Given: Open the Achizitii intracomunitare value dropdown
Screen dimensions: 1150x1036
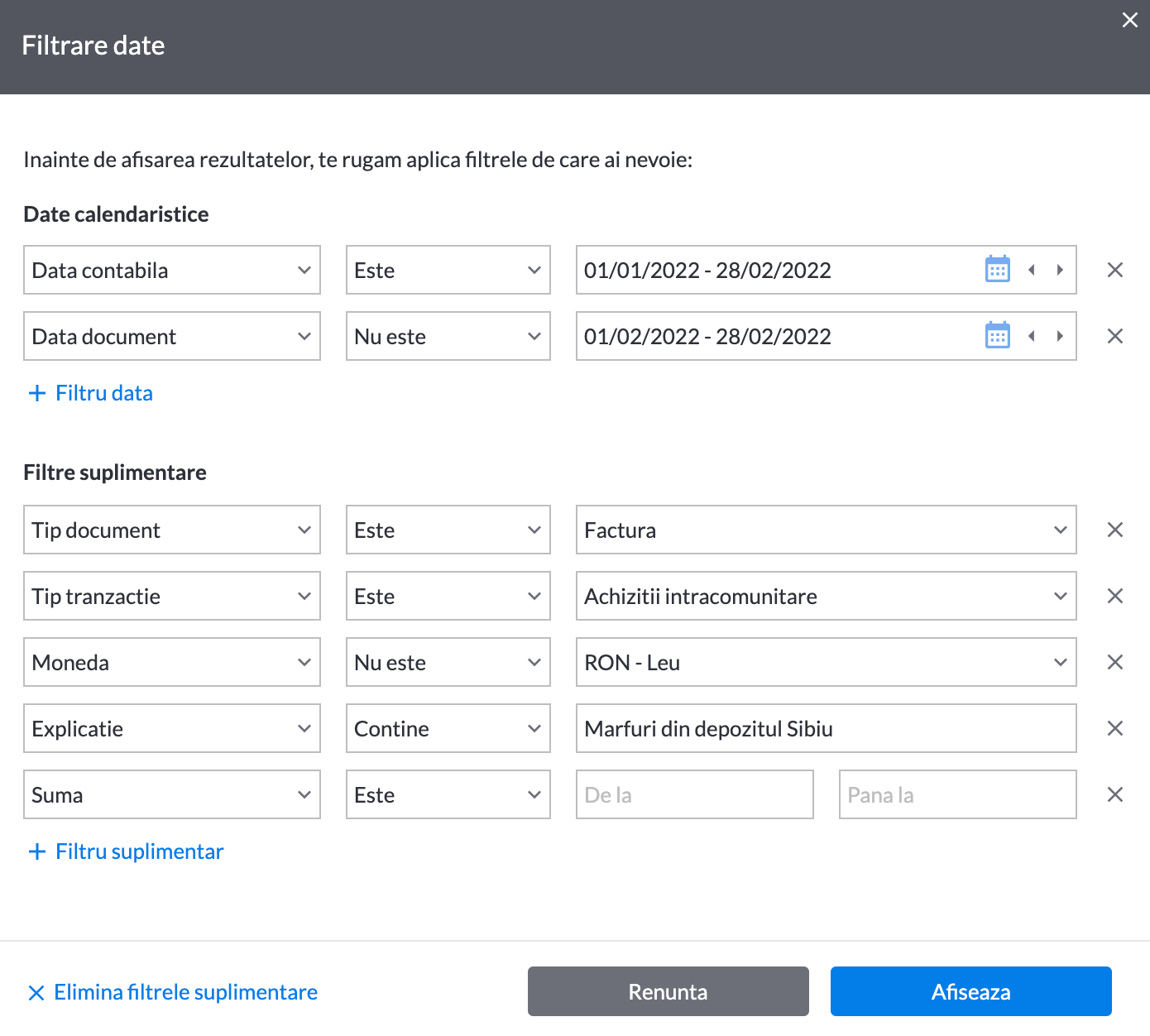Looking at the screenshot, I should pyautogui.click(x=827, y=596).
